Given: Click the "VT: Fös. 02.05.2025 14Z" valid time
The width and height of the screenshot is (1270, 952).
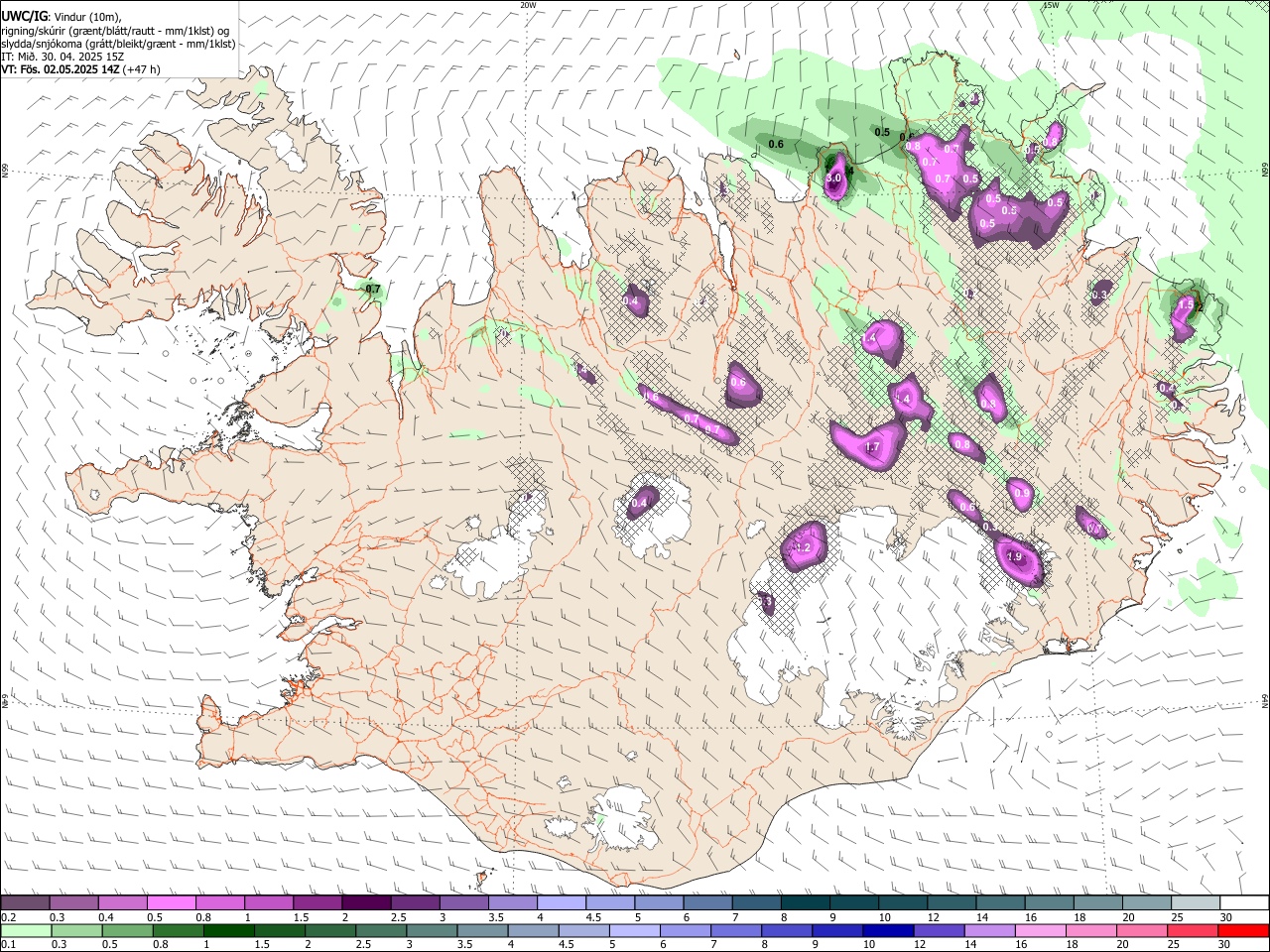Looking at the screenshot, I should 61,69.
